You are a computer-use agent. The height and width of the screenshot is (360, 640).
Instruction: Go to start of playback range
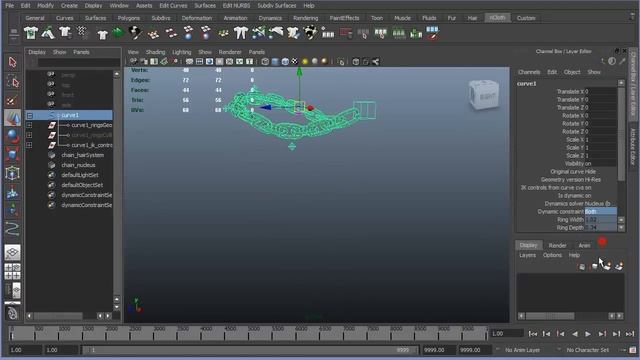pos(532,334)
